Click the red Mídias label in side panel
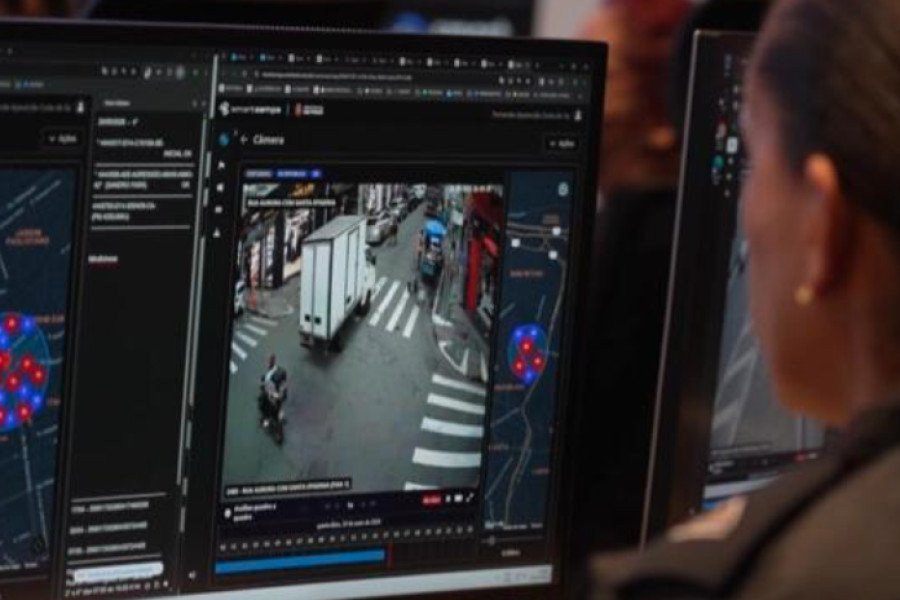Viewport: 900px width, 600px height. point(103,260)
